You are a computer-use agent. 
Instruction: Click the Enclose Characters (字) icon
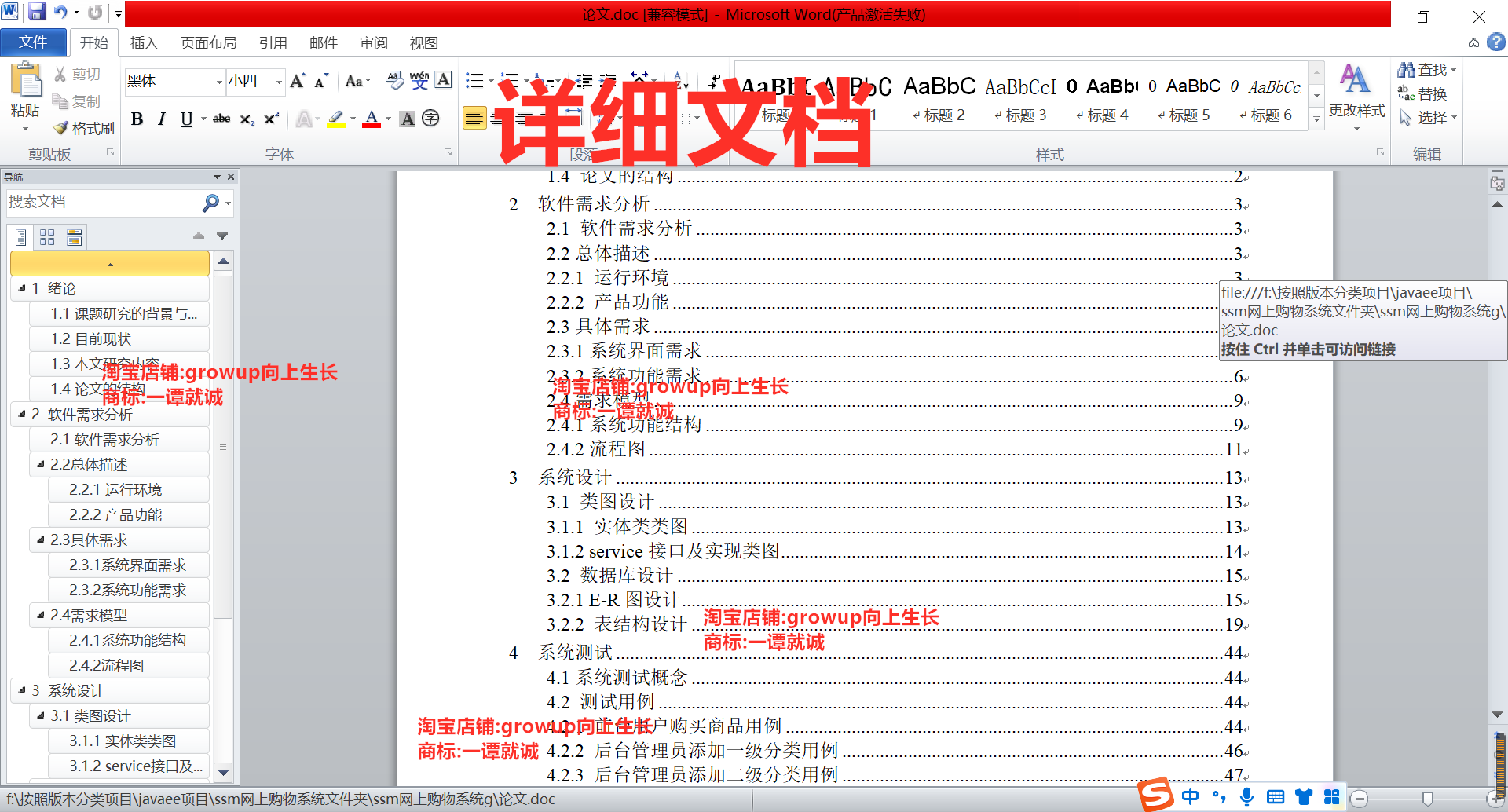tap(430, 119)
